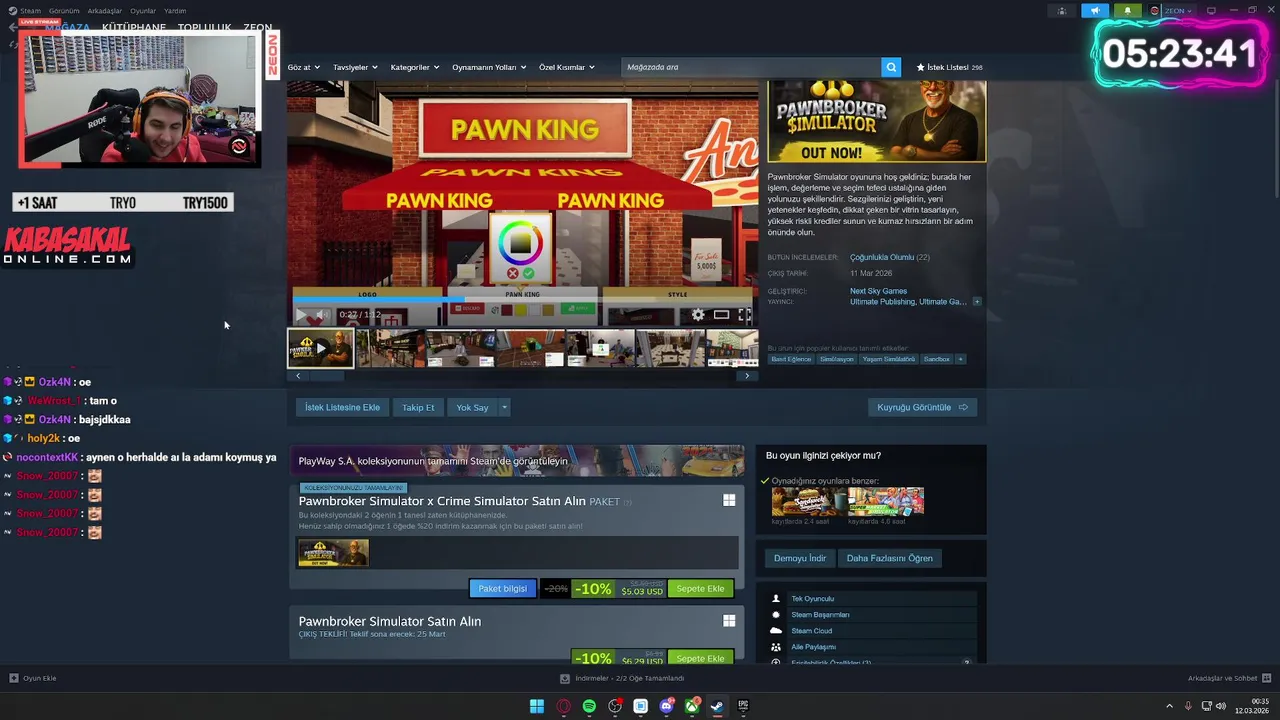This screenshot has width=1280, height=720.
Task: Open the Göz at dropdown menu
Action: [303, 67]
